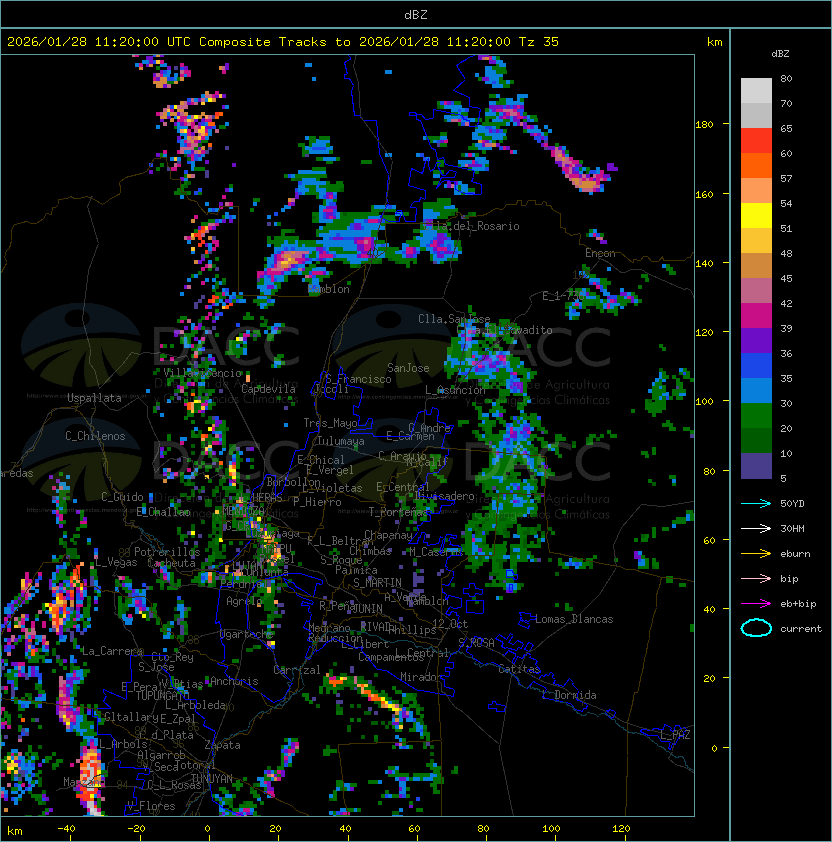This screenshot has height=842, width=832.
Task: Click the 'current' legend label
Action: click(x=801, y=629)
